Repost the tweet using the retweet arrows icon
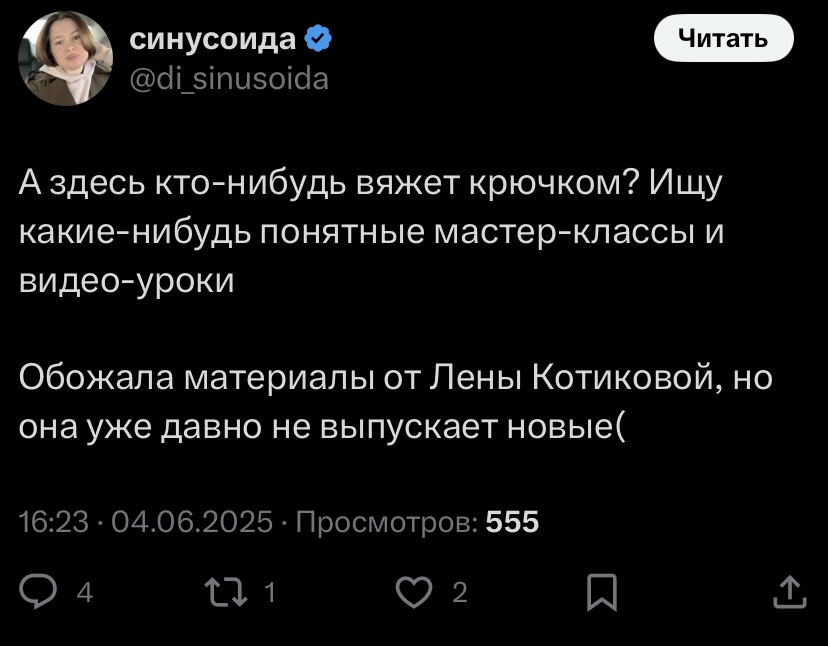The image size is (828, 646). coord(226,592)
